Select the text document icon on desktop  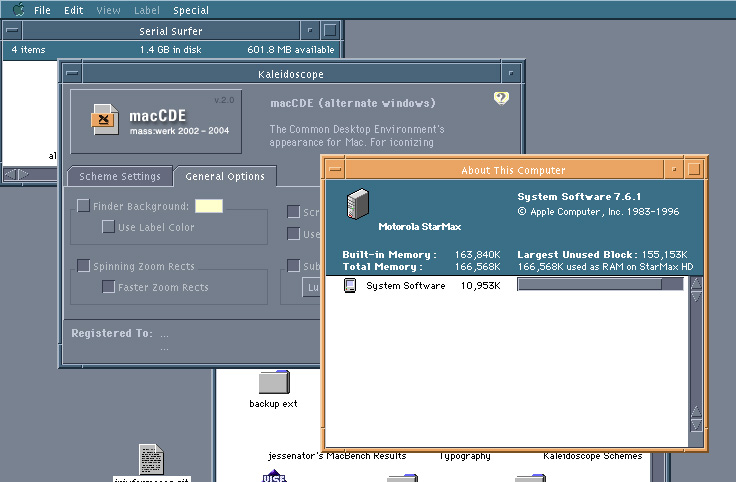pyautogui.click(x=150, y=459)
